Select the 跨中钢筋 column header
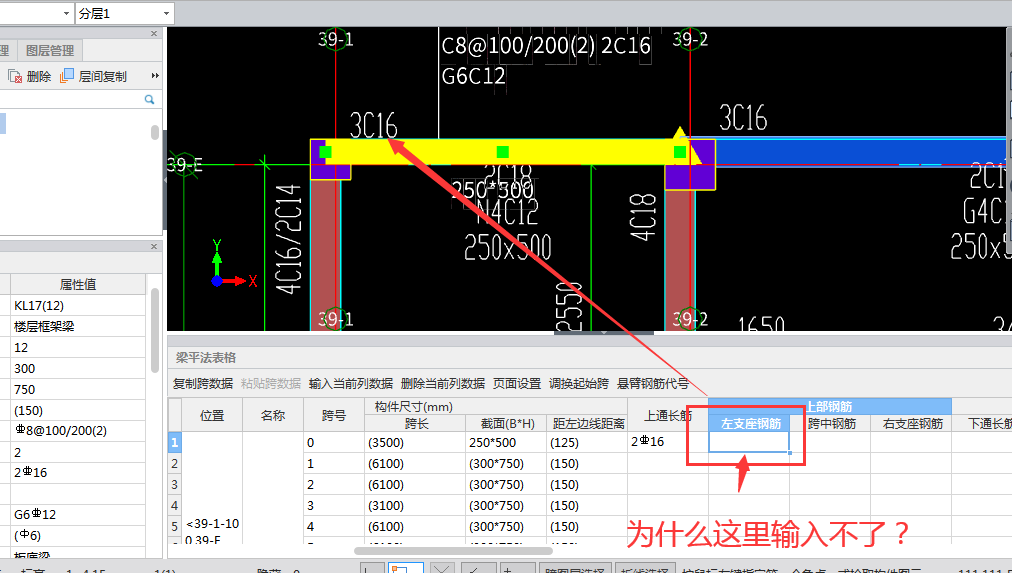 click(831, 423)
